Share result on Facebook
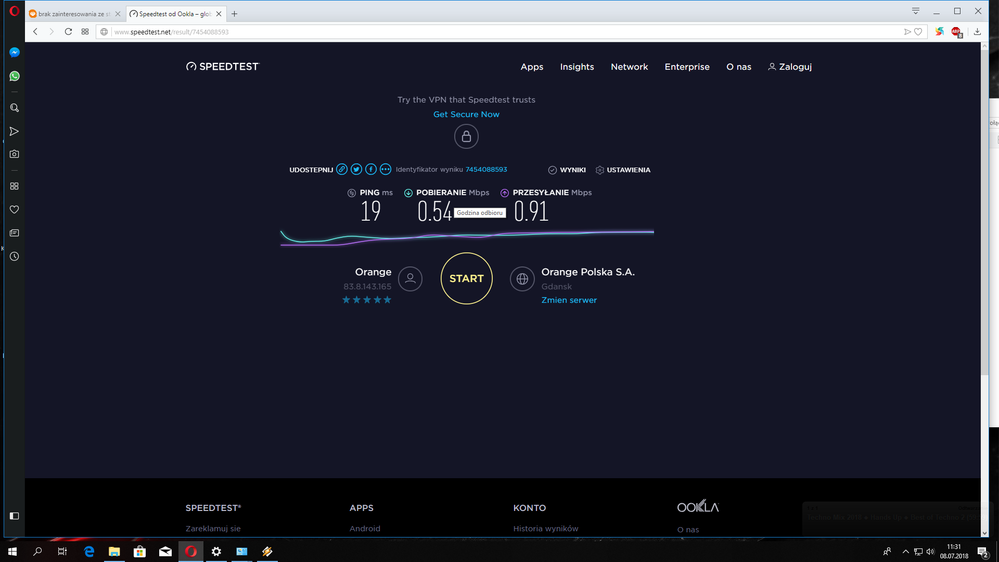 point(371,169)
